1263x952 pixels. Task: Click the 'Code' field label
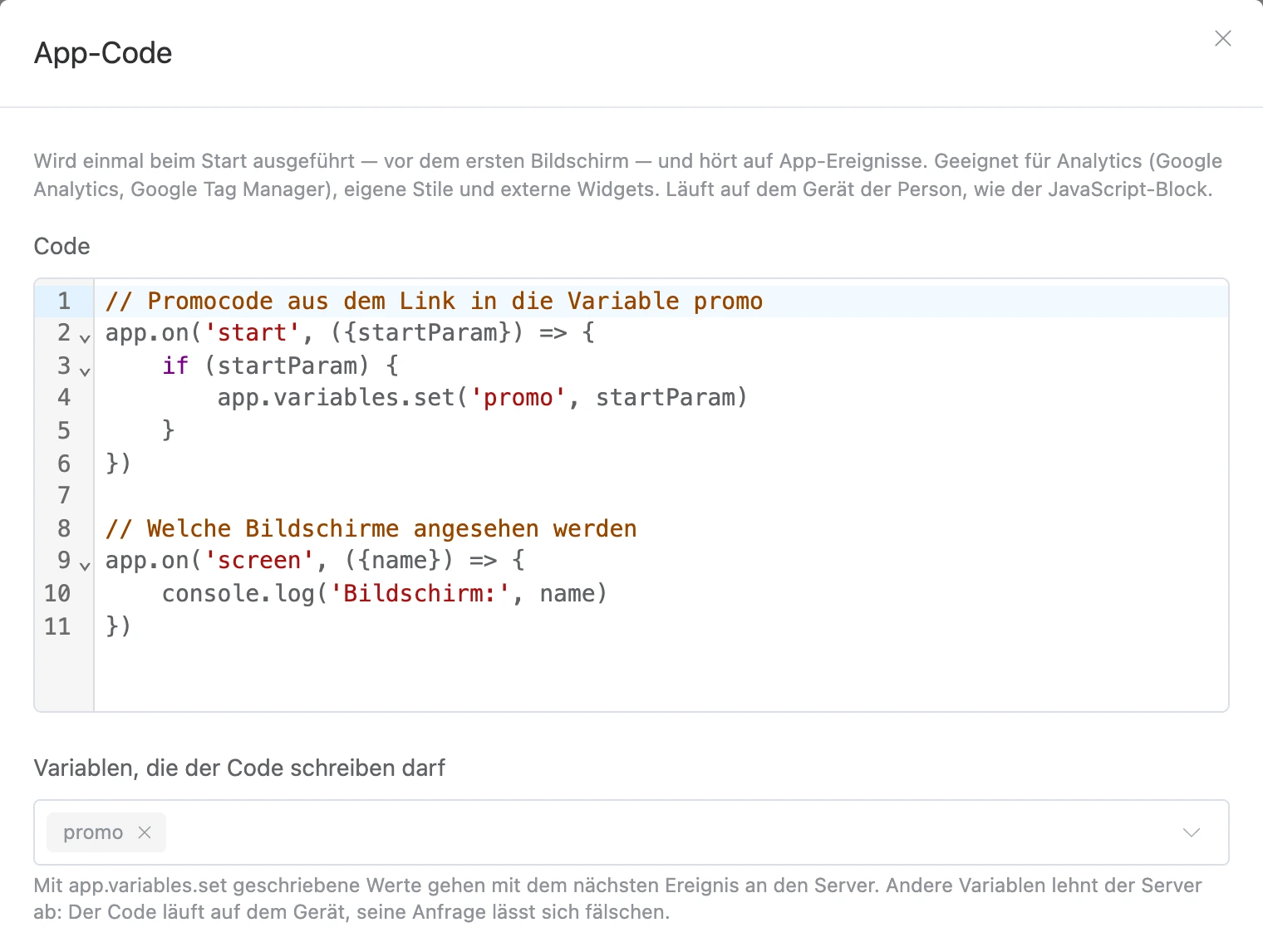click(61, 246)
